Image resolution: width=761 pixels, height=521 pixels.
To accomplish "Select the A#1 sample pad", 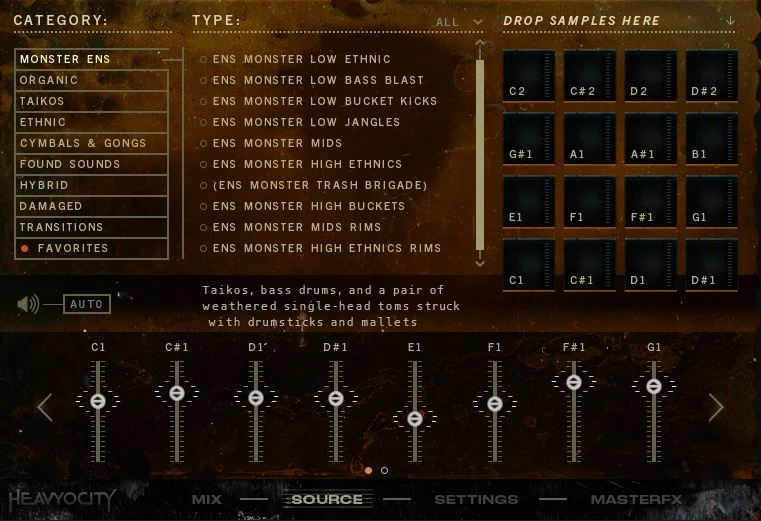I will pos(650,138).
